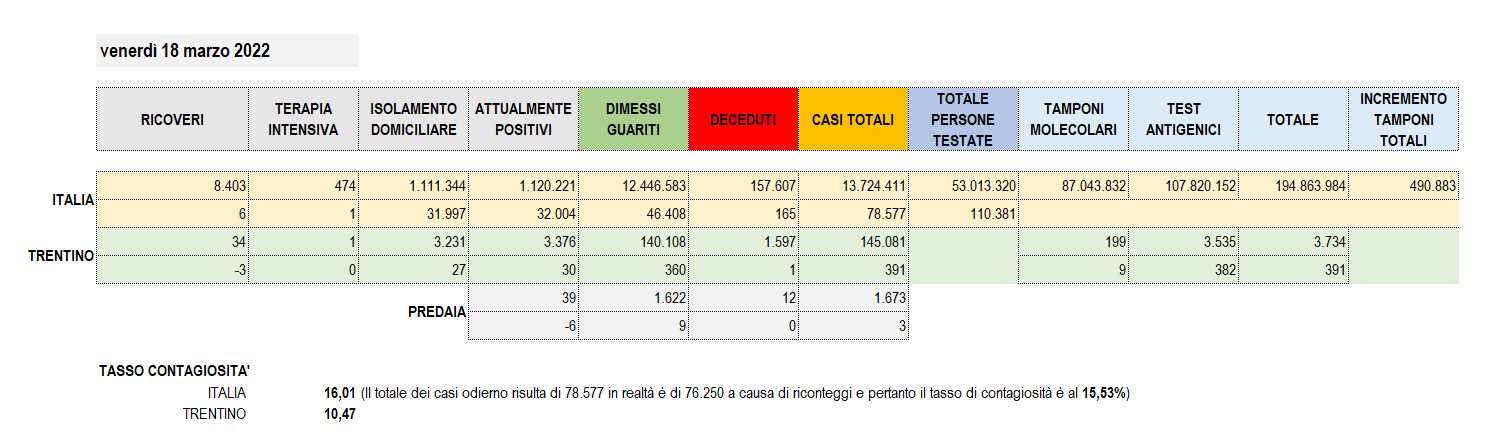Select Trentino's deceduti value 1.597
The image size is (1490, 448).
743,242
